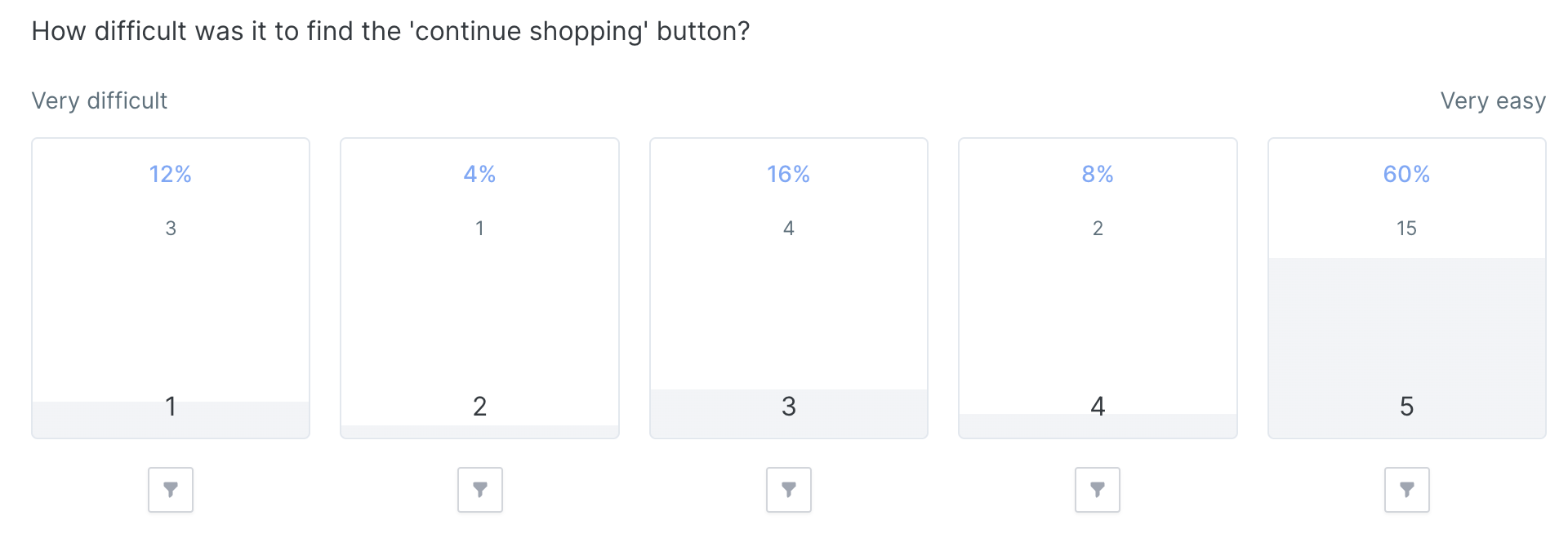
Task: Click the filter icon under rating 5
Action: (1407, 490)
